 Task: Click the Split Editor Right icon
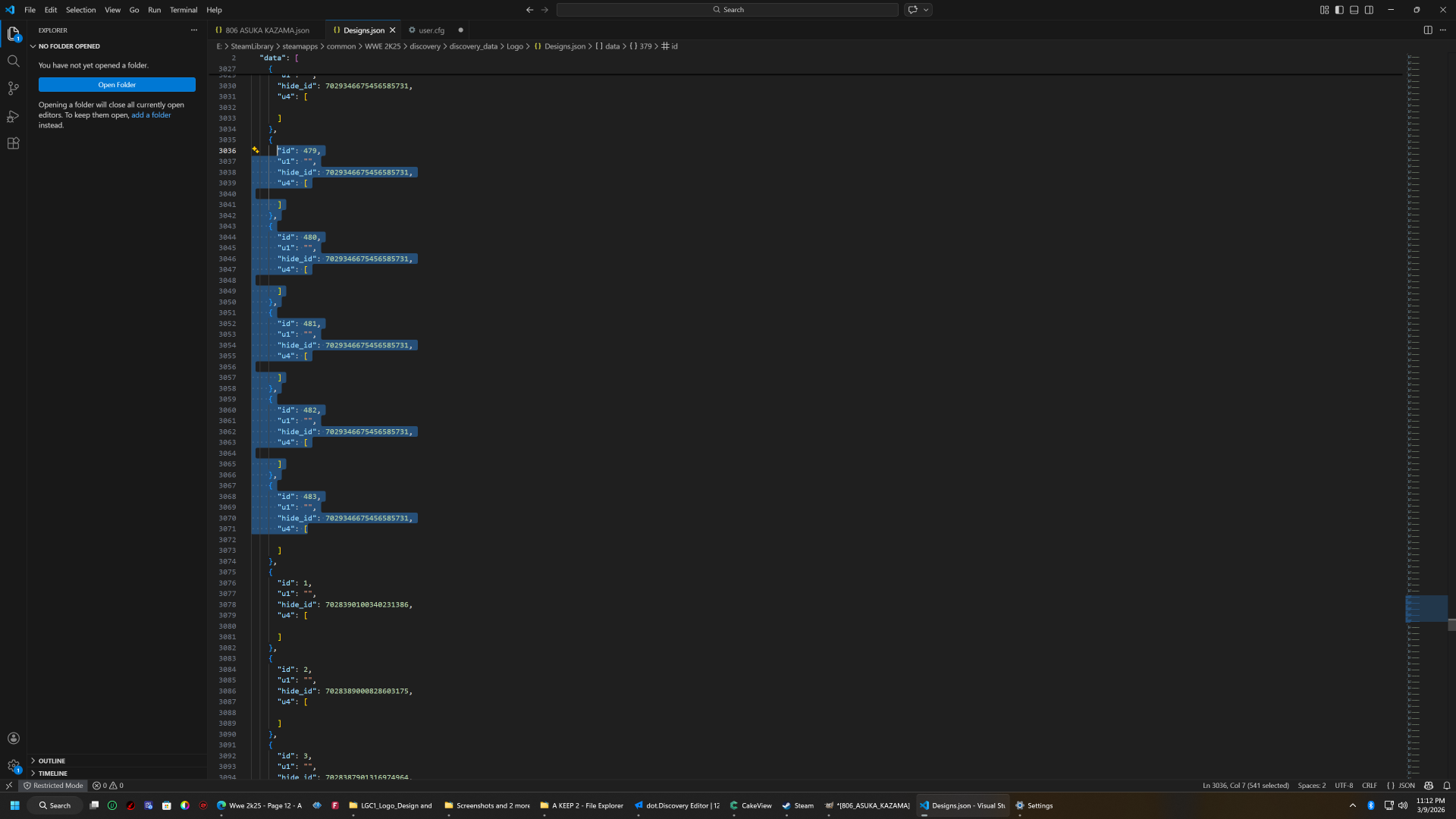click(1428, 30)
